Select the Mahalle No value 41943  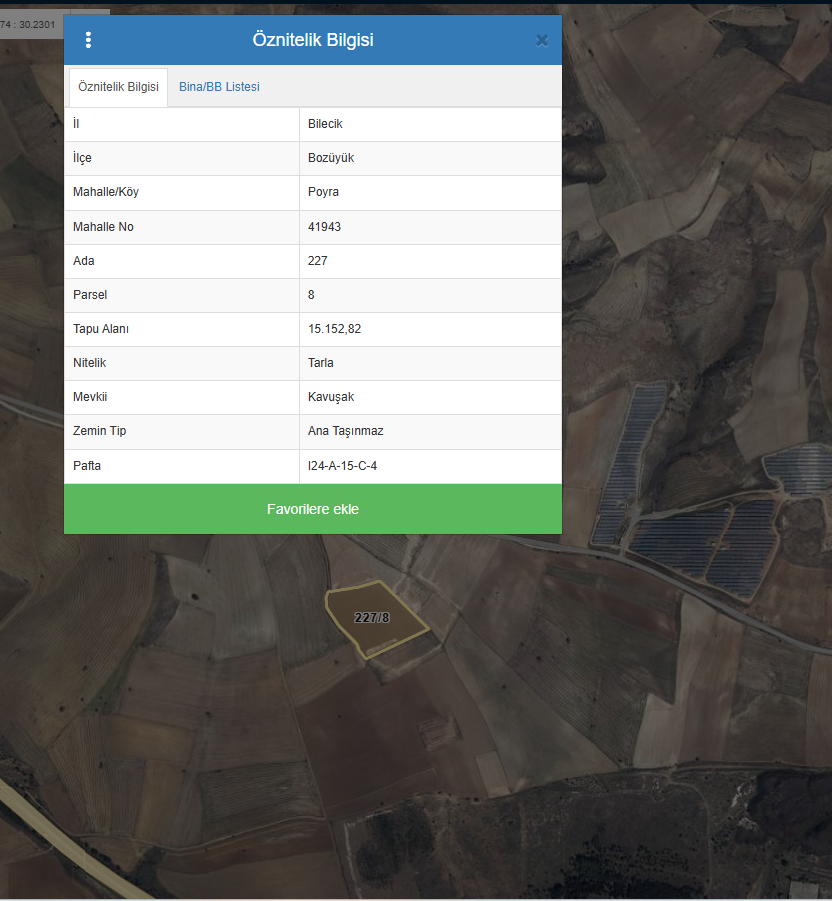pyautogui.click(x=324, y=227)
